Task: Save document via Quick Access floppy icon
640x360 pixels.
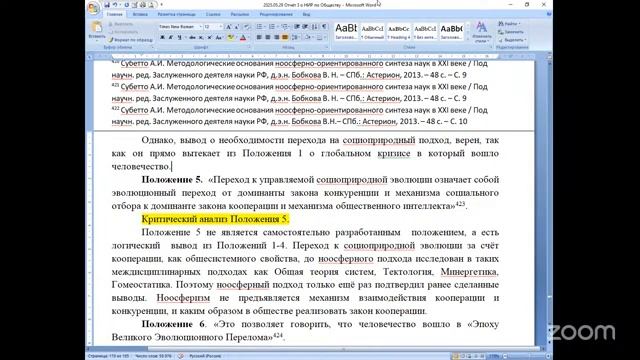Action: click(x=107, y=5)
